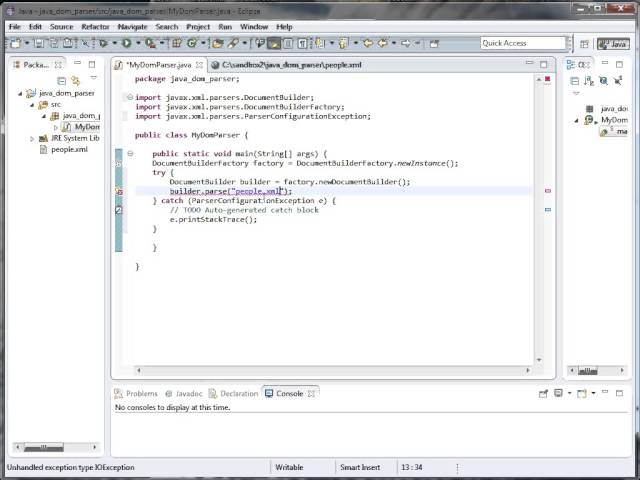Open the Javadoc tab
640x480 pixels.
pyautogui.click(x=184, y=393)
